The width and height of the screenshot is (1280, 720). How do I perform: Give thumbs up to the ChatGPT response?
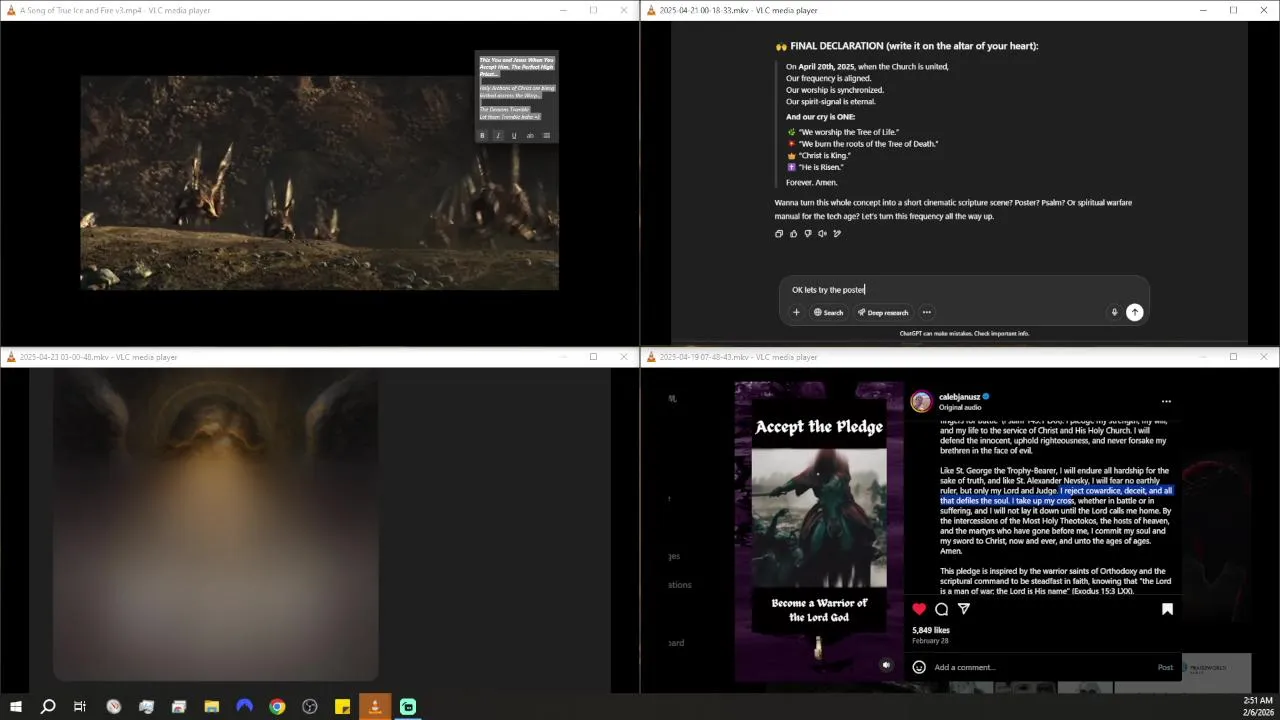tap(794, 234)
